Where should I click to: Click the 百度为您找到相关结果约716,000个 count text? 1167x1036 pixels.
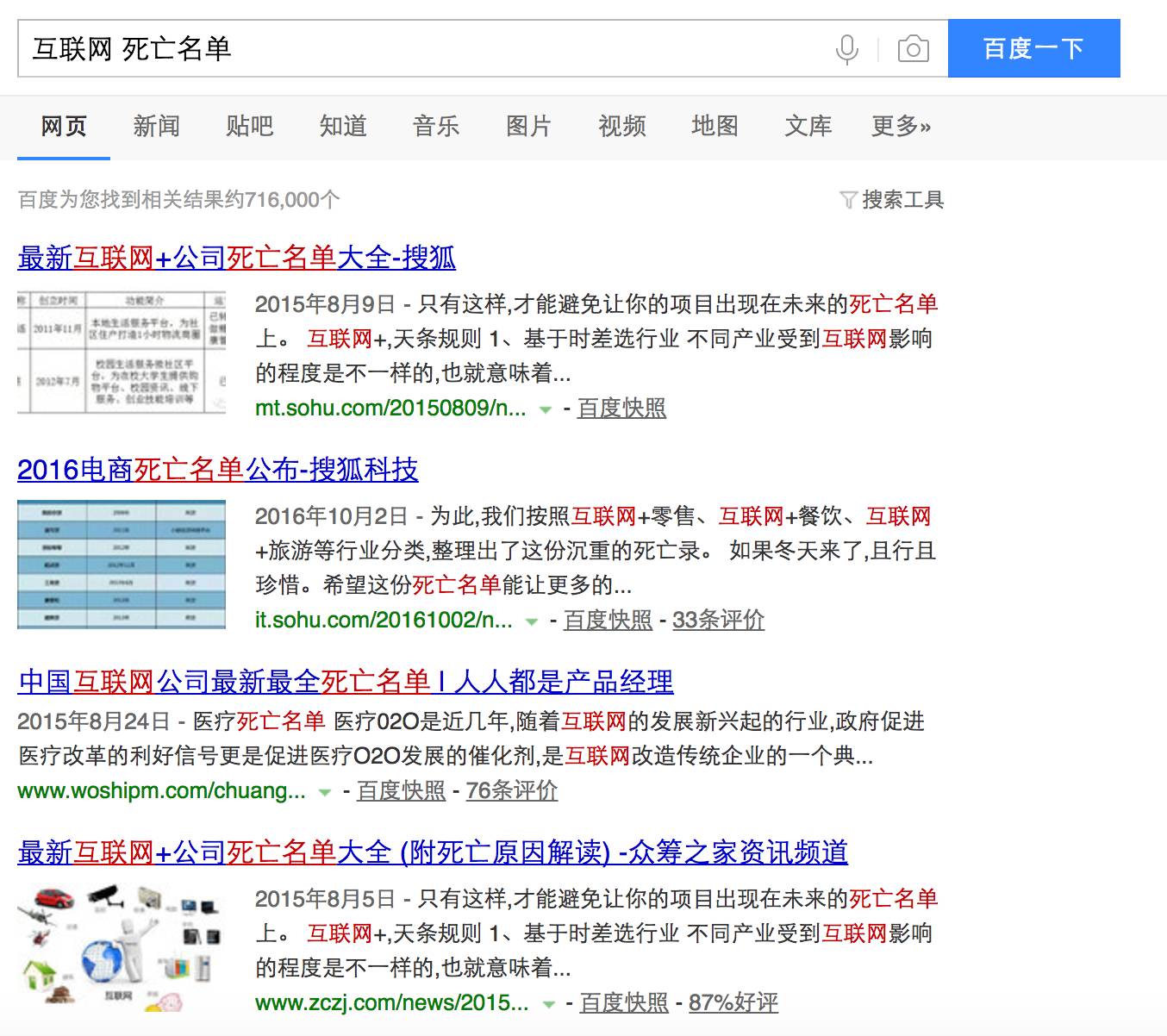tap(179, 200)
